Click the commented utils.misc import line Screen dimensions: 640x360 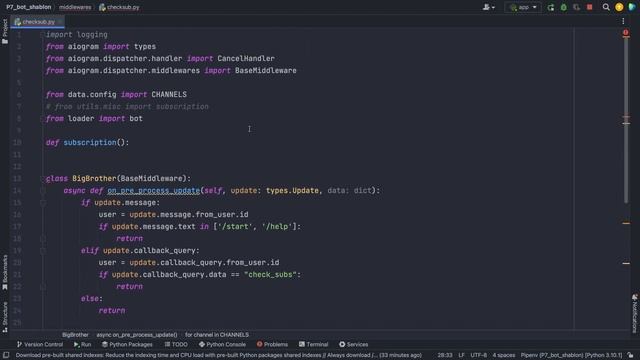point(127,107)
